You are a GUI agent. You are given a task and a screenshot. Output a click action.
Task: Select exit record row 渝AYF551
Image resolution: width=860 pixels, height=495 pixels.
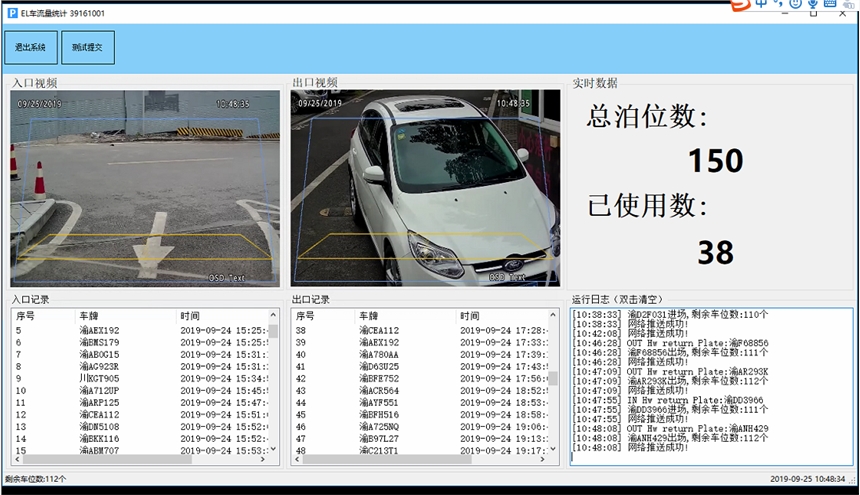click(379, 403)
